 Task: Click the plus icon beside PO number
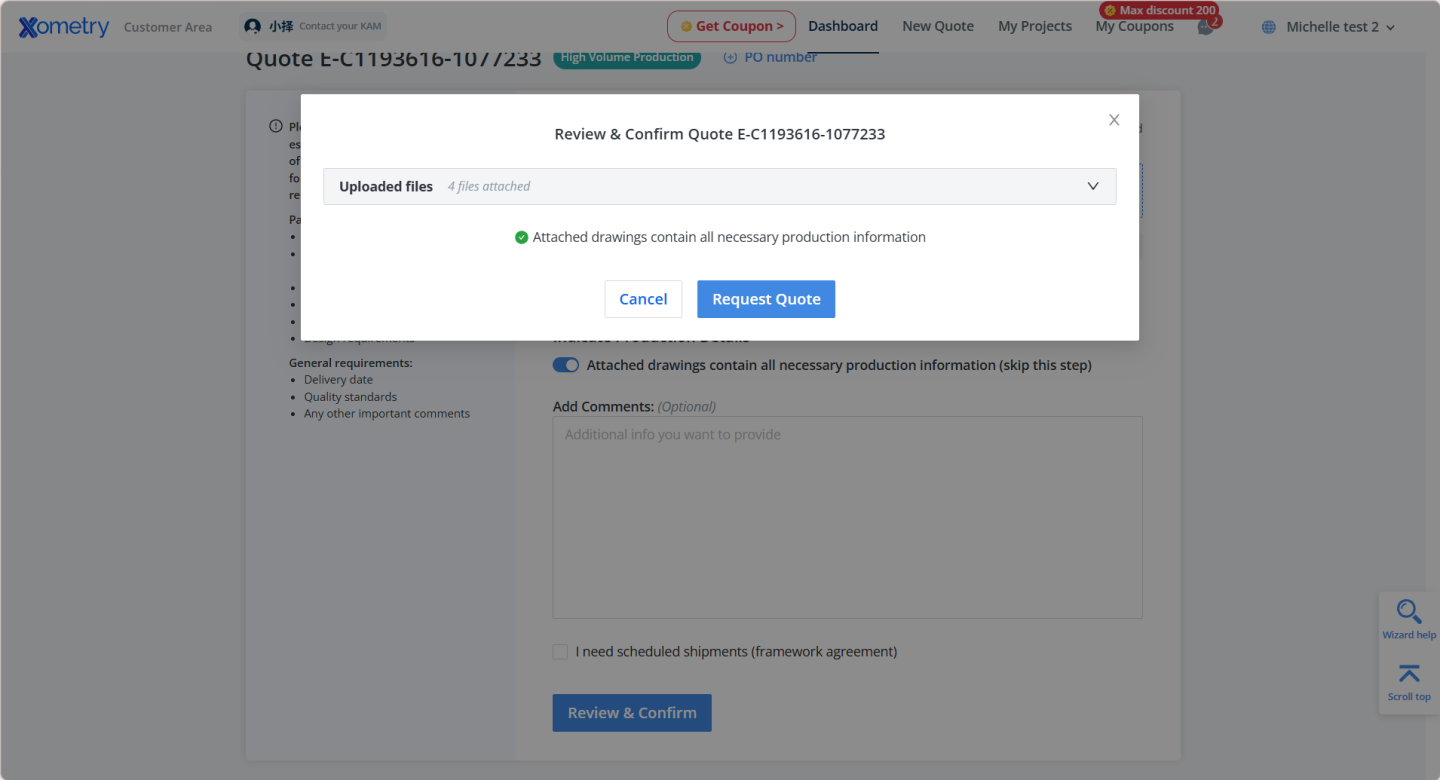pyautogui.click(x=730, y=57)
